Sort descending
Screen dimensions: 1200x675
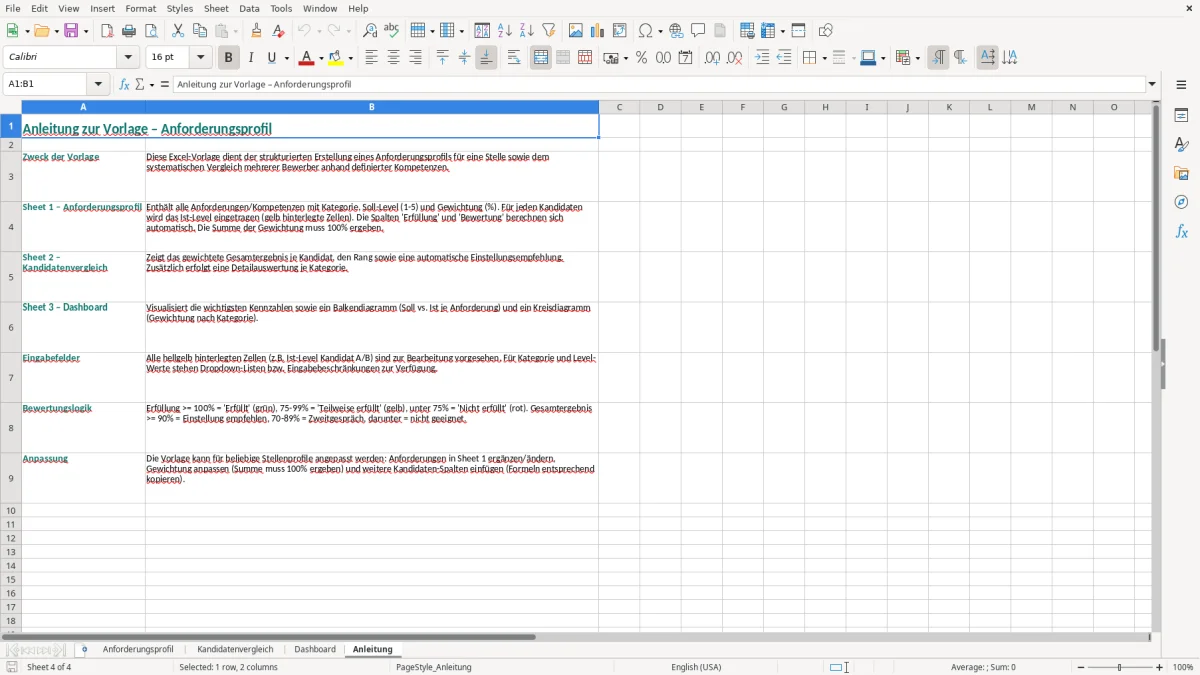click(526, 31)
